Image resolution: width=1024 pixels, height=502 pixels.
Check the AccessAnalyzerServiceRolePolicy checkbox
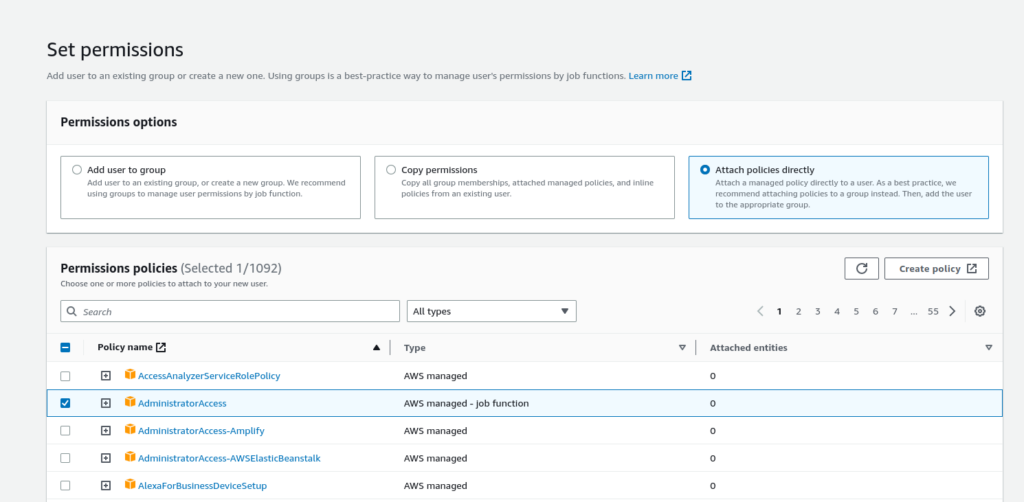click(65, 376)
